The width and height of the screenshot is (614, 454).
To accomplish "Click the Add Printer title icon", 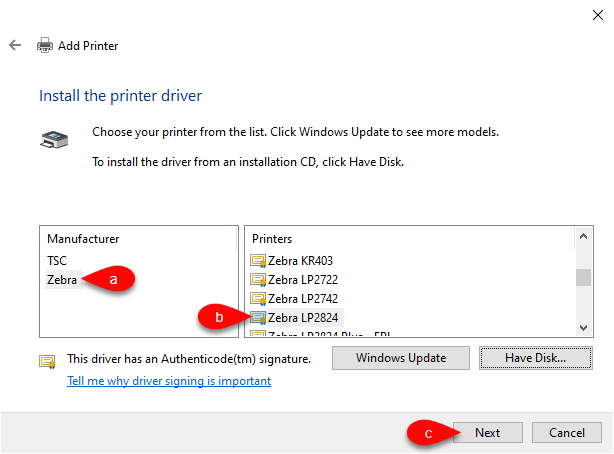I will coord(45,45).
